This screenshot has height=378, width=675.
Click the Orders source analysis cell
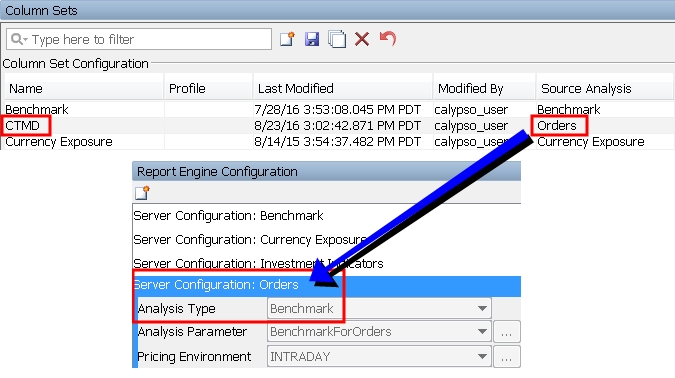pos(557,125)
